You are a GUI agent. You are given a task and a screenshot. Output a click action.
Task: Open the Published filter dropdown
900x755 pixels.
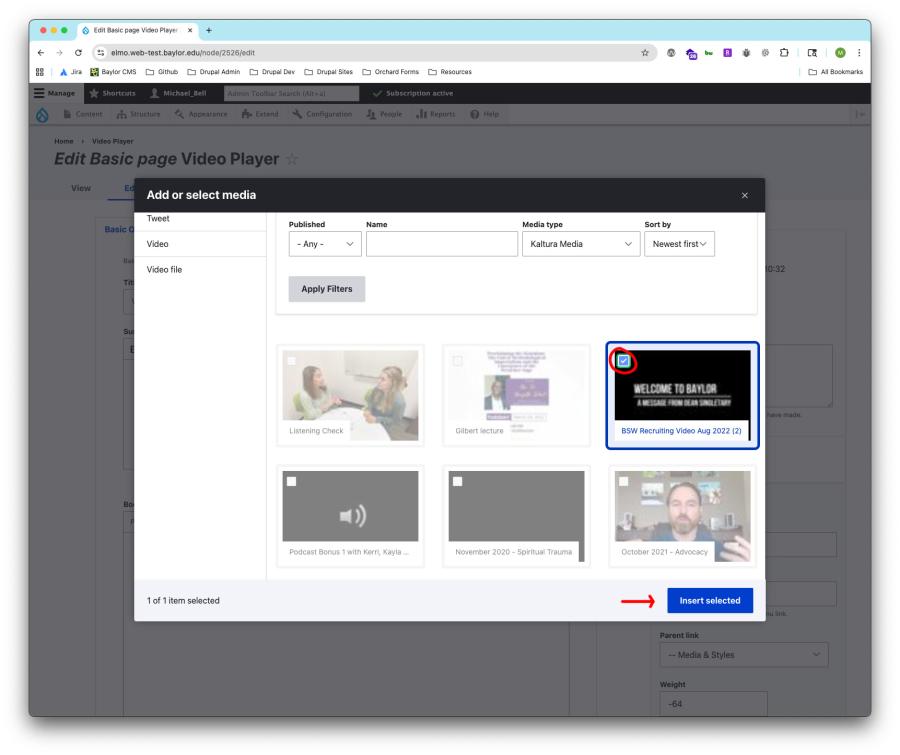(x=325, y=244)
